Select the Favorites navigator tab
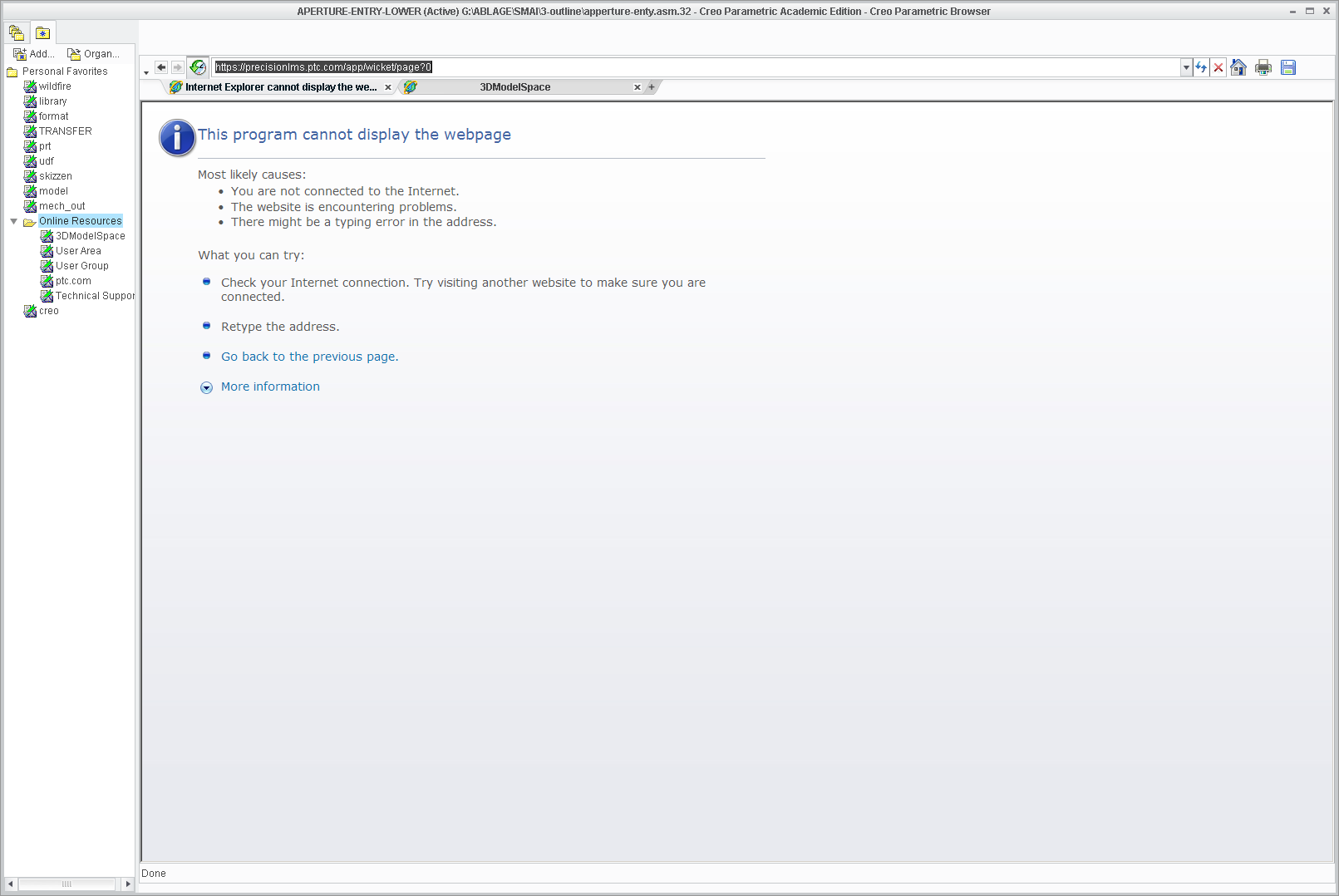 pos(42,33)
